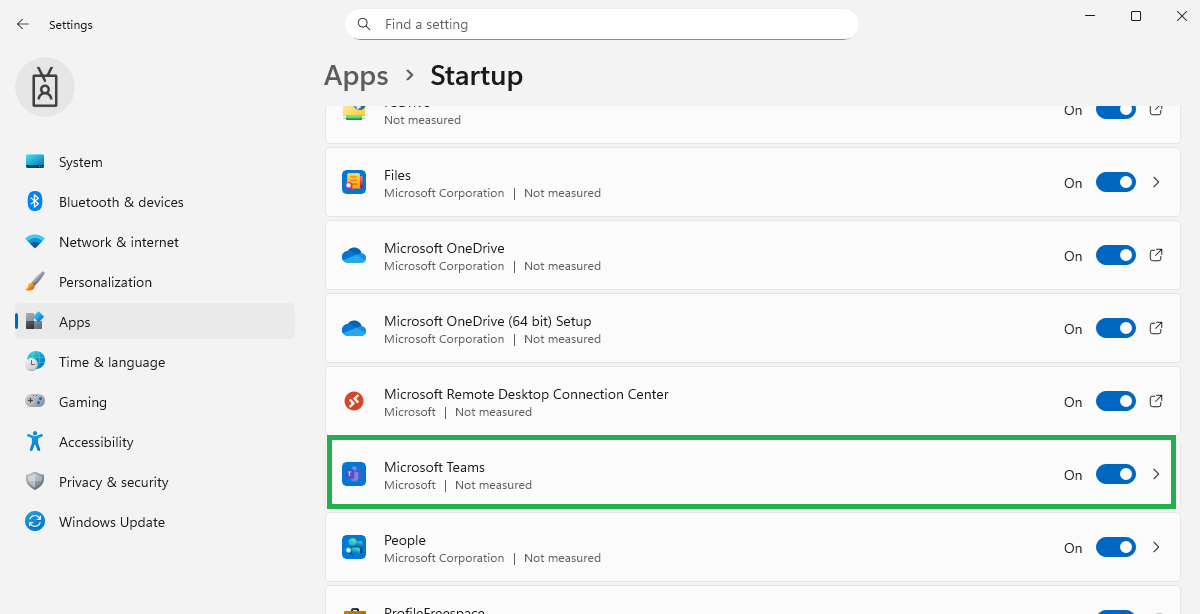Click the back arrow in Settings
The image size is (1200, 614).
[23, 24]
